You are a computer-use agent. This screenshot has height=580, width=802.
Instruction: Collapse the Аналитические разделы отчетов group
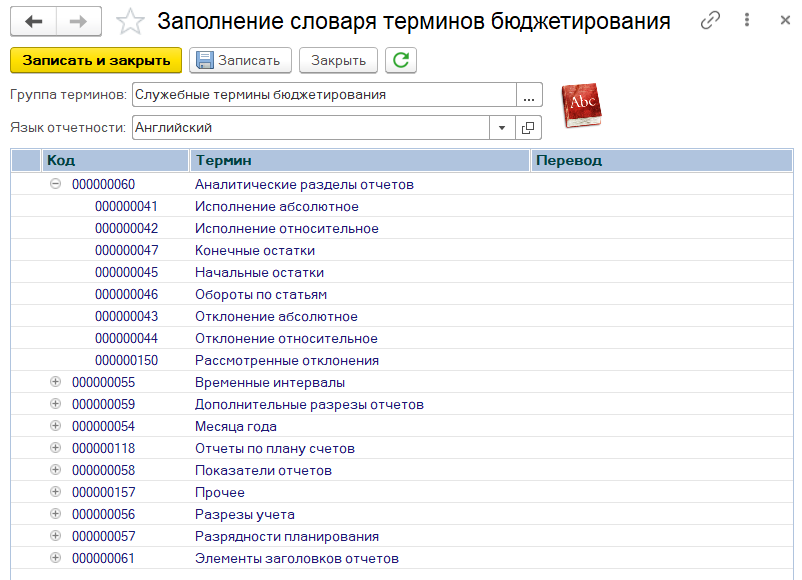click(x=55, y=184)
